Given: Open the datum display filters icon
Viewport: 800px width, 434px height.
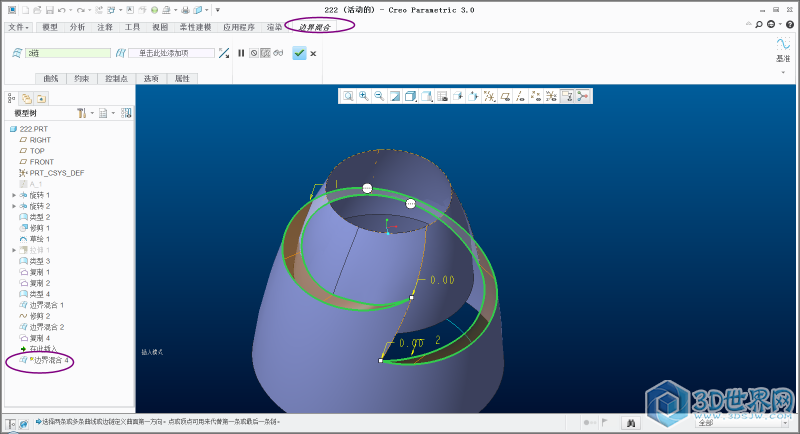Looking at the screenshot, I should tap(489, 96).
